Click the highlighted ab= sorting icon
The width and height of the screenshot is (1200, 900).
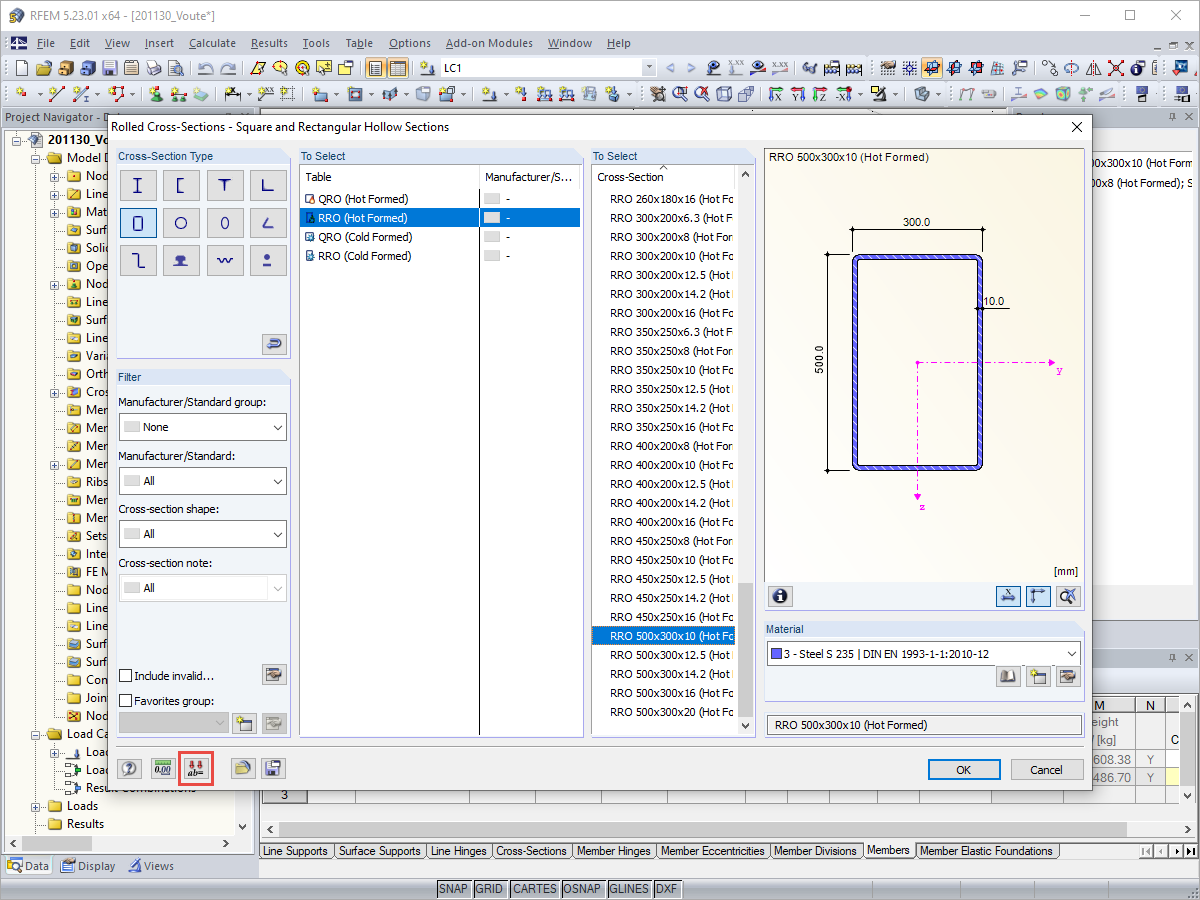196,768
